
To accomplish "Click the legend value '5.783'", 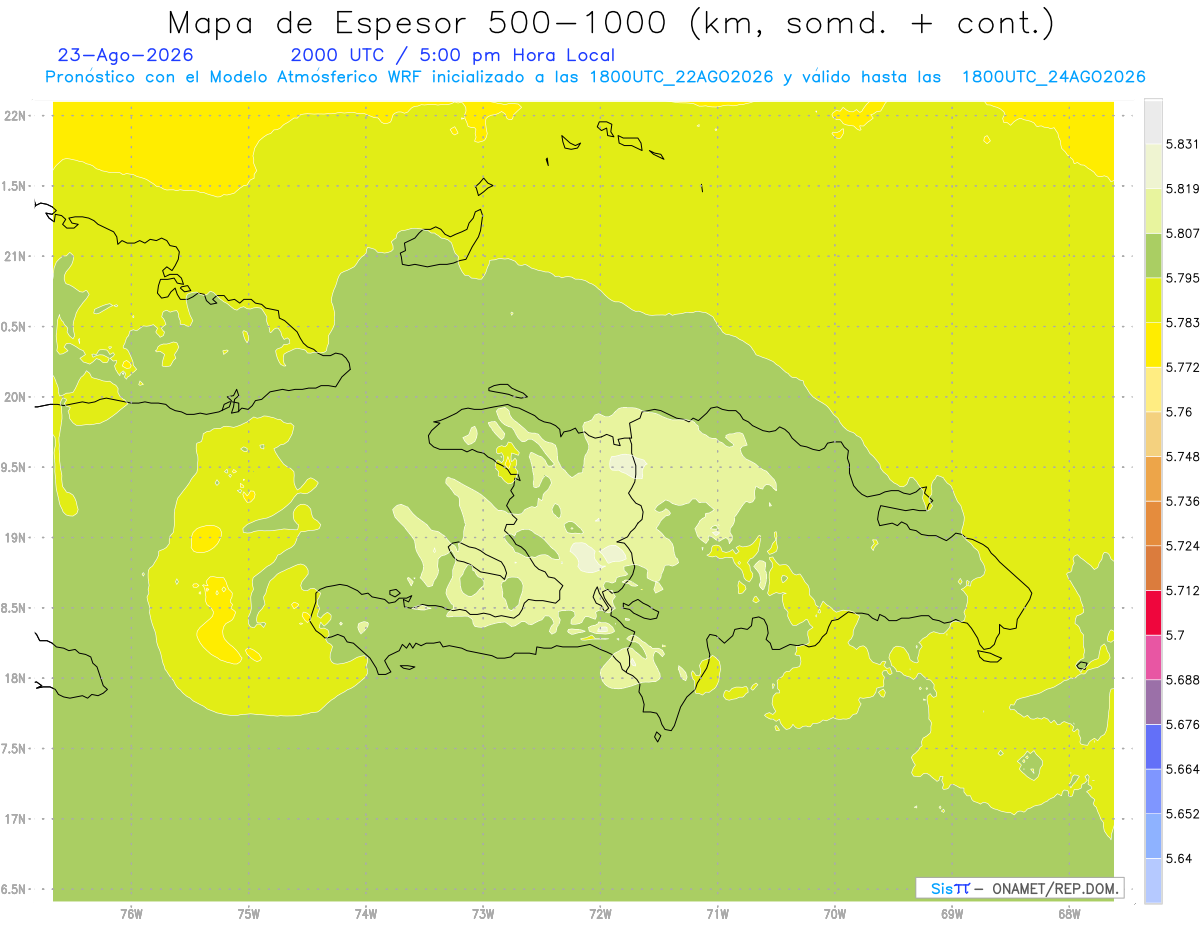I will click(1182, 322).
